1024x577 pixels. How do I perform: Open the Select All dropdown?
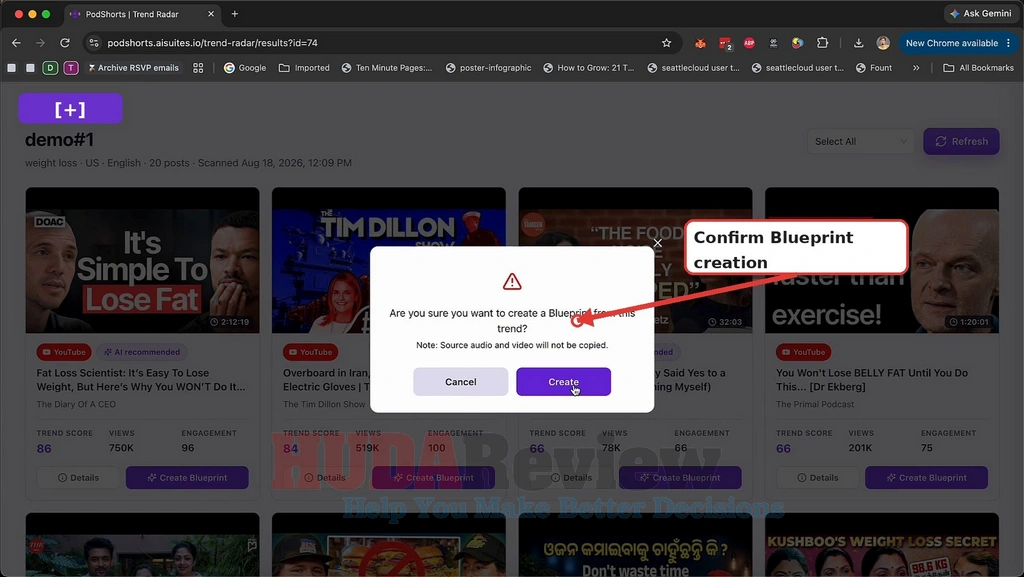pos(861,142)
